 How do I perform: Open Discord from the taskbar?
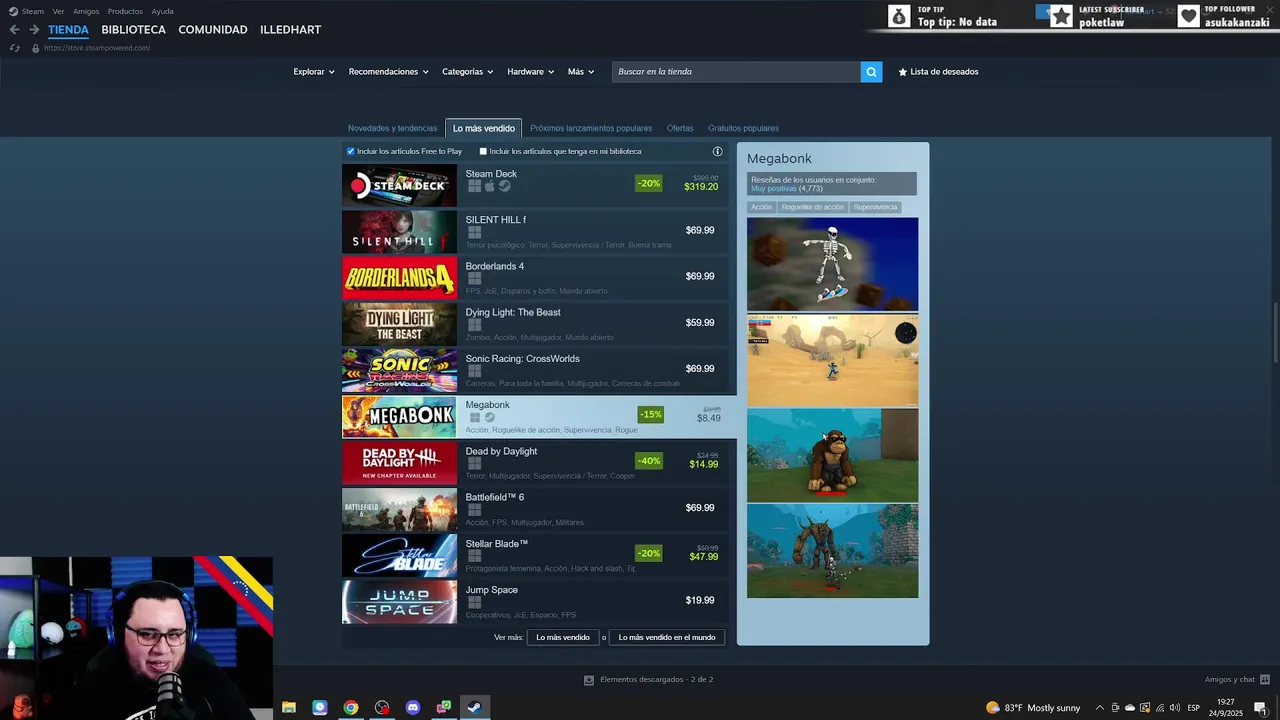click(x=413, y=707)
